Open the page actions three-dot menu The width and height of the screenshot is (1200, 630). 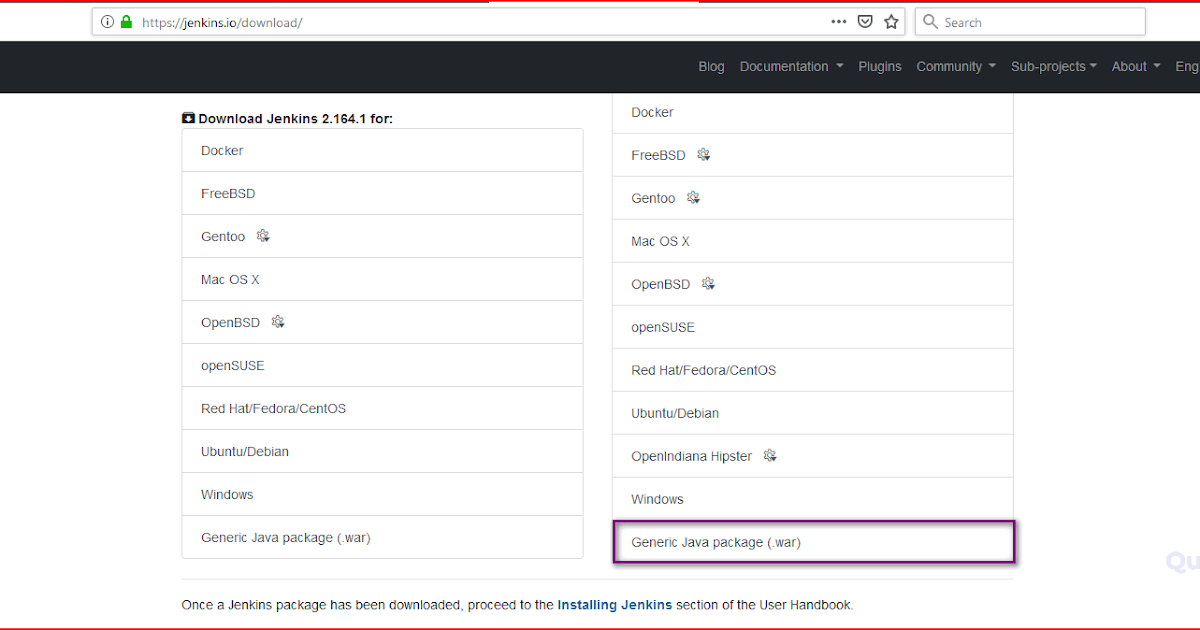click(839, 22)
